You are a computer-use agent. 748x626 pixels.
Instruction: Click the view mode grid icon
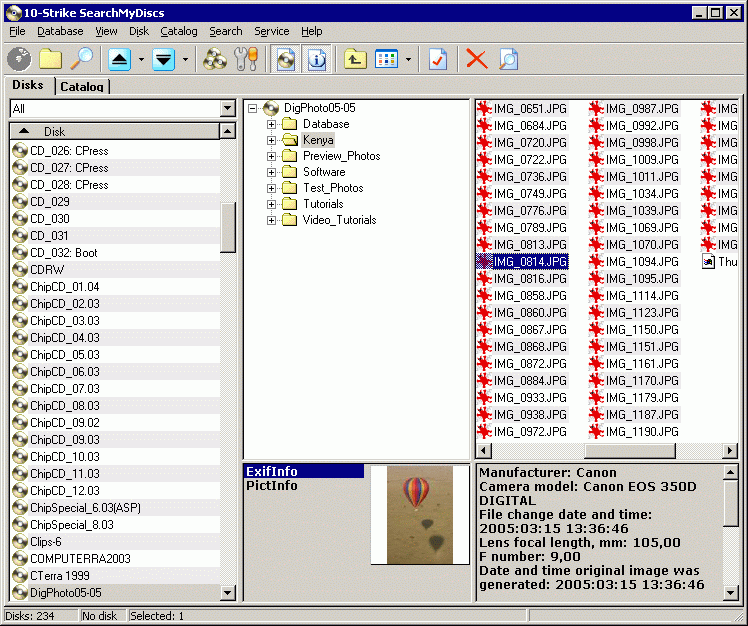click(386, 59)
